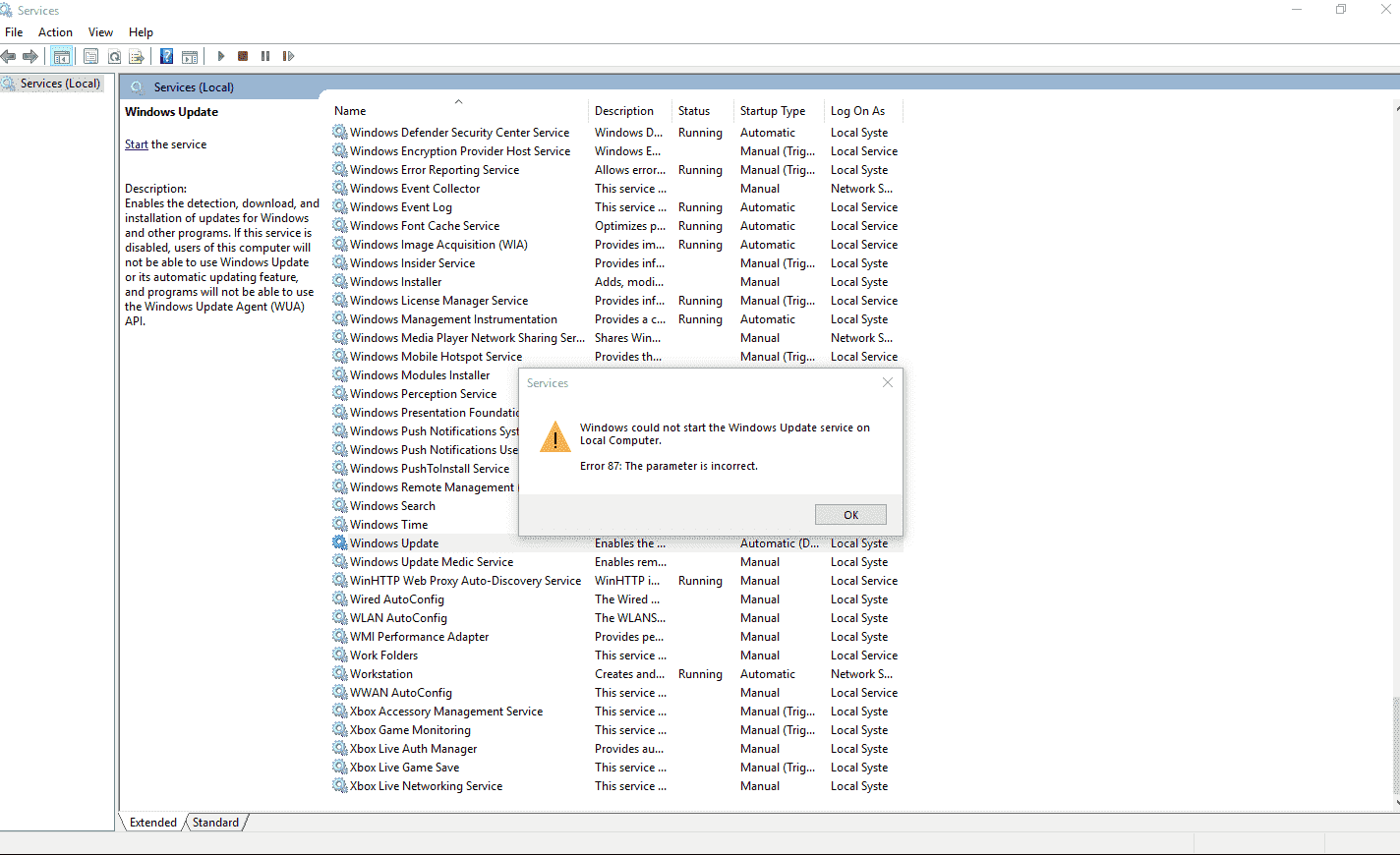
Task: Open Properties toolbar icon
Action: click(x=91, y=56)
